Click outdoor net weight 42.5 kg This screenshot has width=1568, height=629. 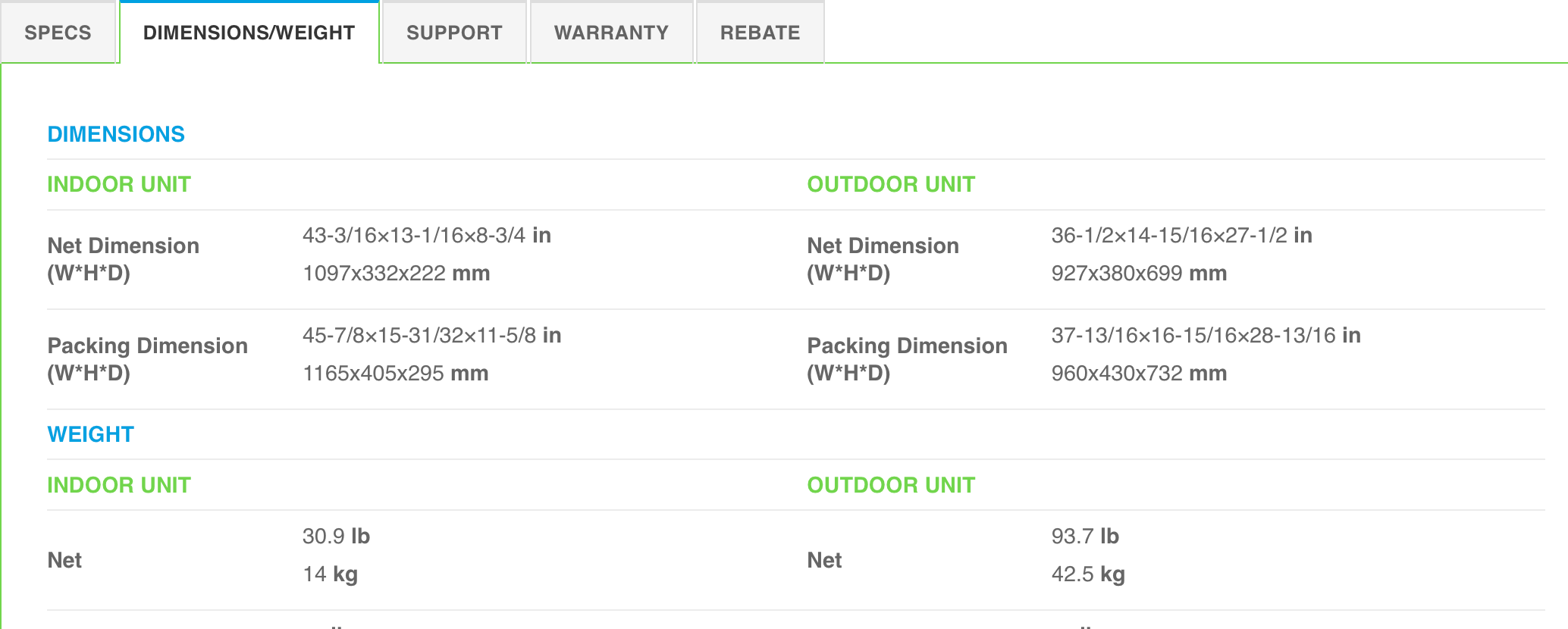click(1087, 574)
